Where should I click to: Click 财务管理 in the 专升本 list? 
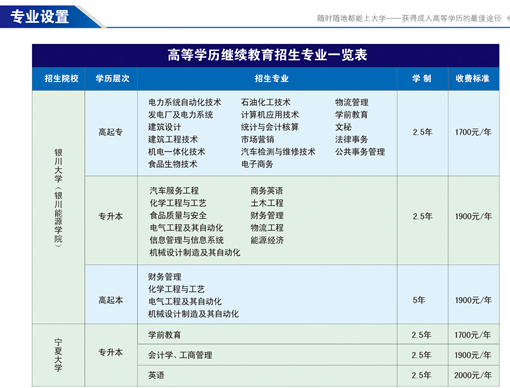[267, 215]
